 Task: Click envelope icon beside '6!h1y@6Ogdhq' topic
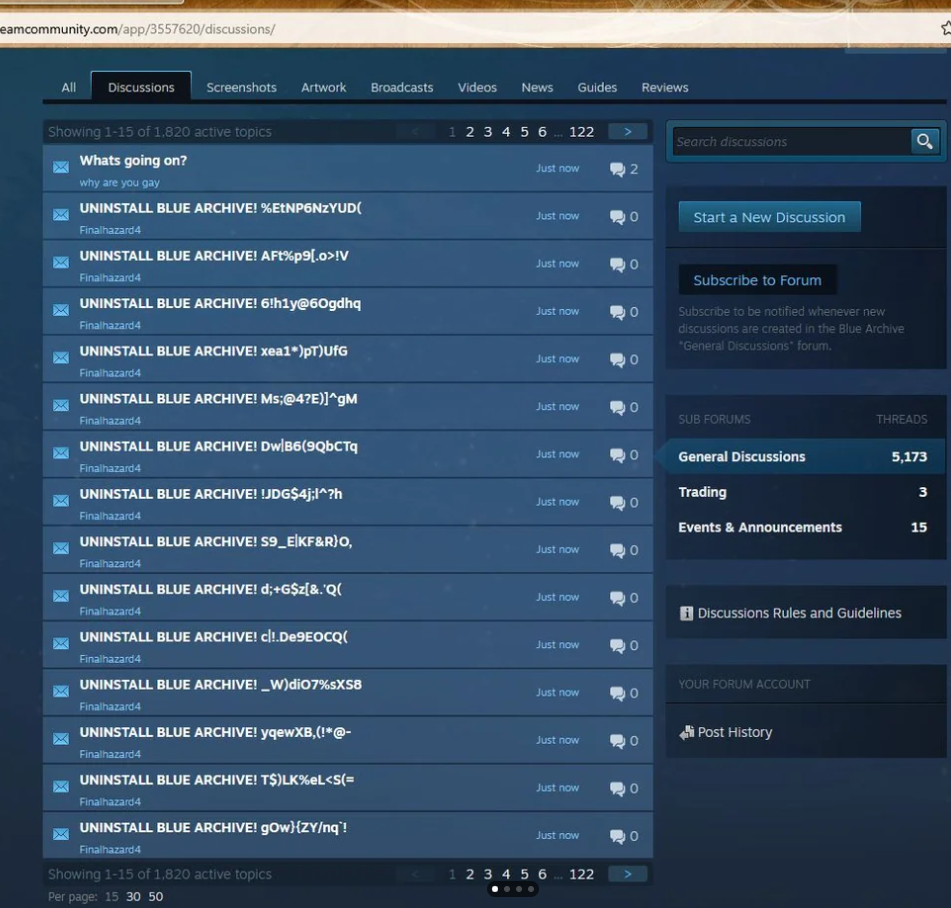(61, 310)
